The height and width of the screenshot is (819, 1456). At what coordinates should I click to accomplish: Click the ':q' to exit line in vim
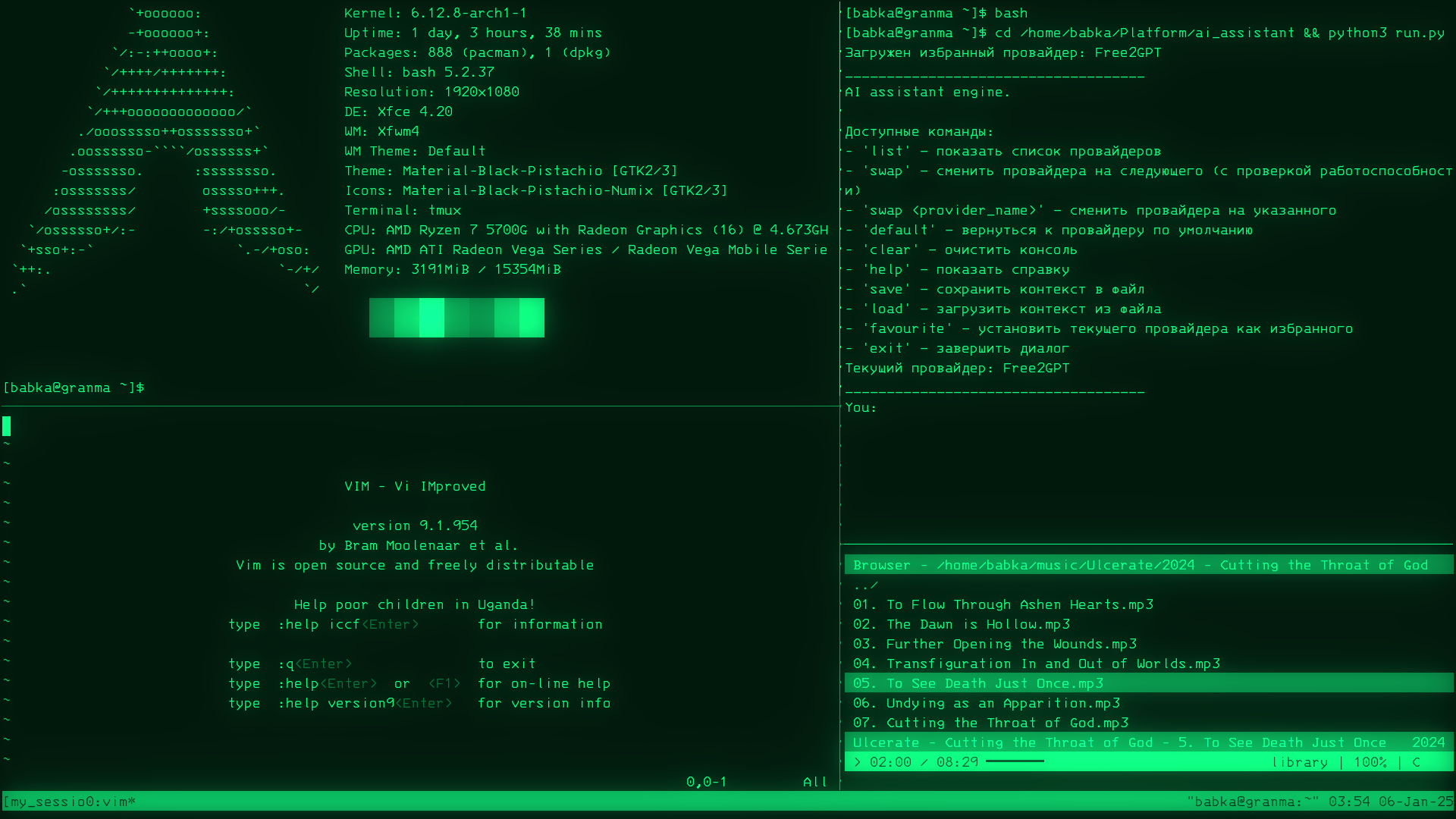382,664
